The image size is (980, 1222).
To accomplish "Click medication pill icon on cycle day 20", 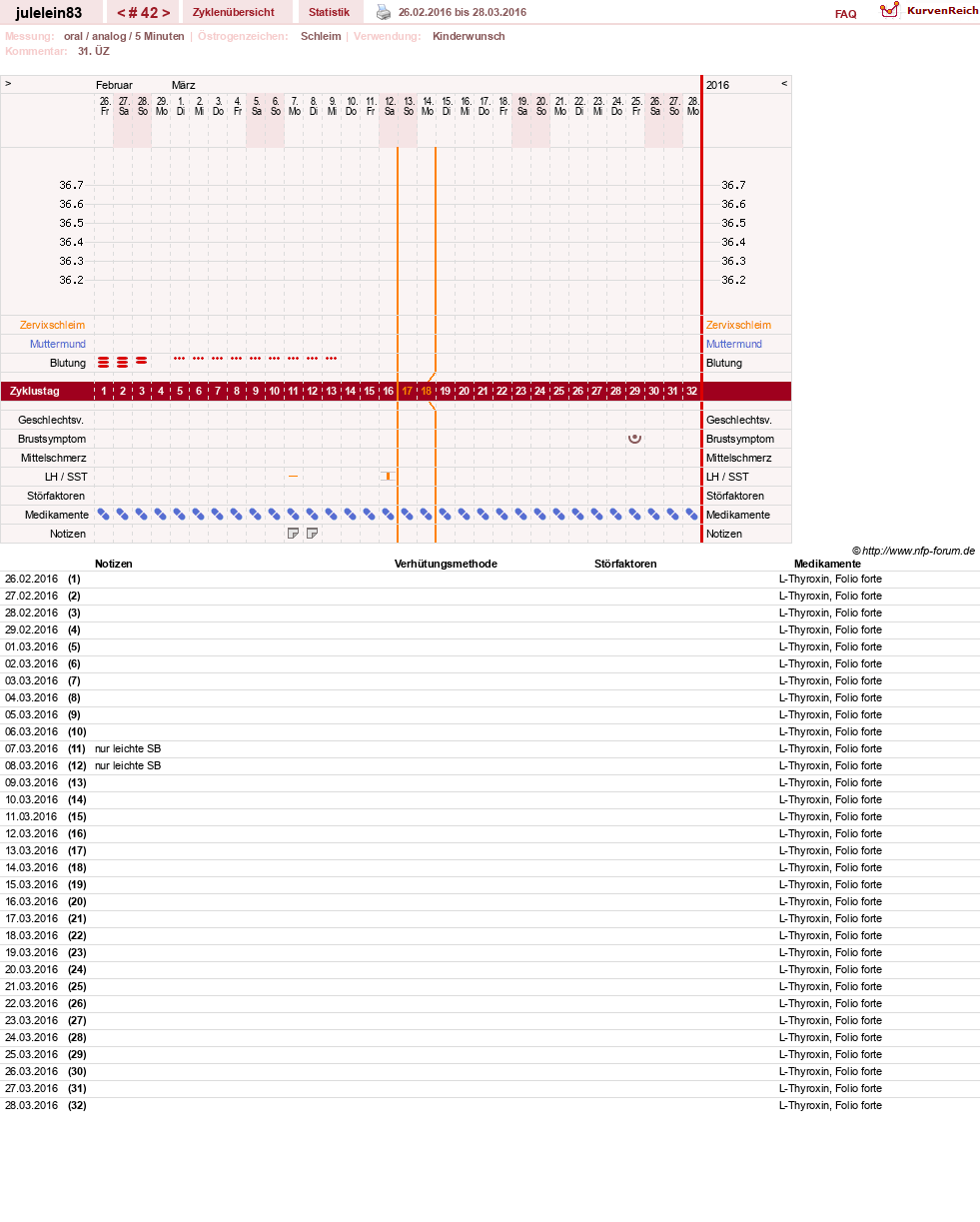I will point(464,515).
